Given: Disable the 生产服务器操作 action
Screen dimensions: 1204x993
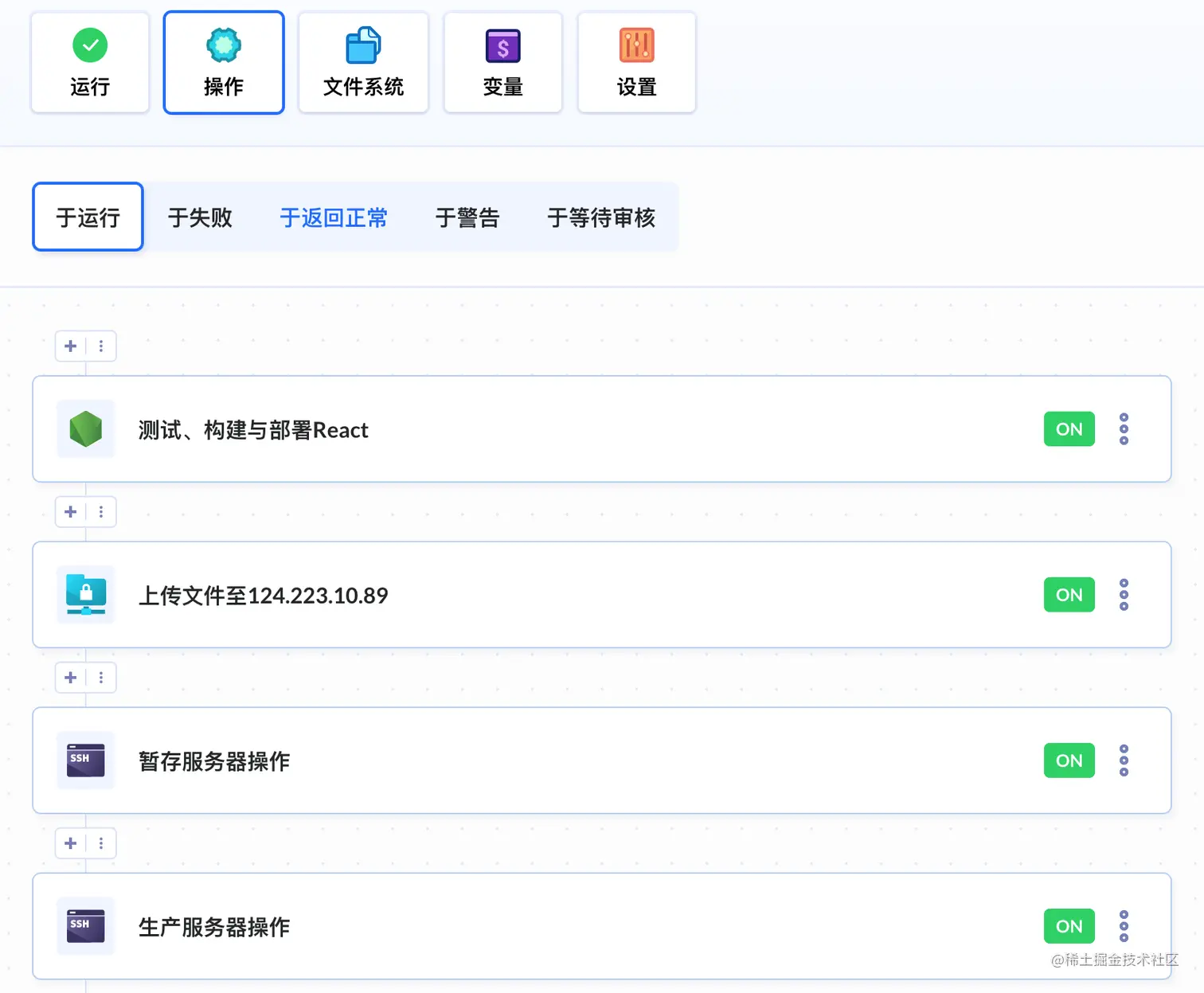Looking at the screenshot, I should pos(1069,926).
